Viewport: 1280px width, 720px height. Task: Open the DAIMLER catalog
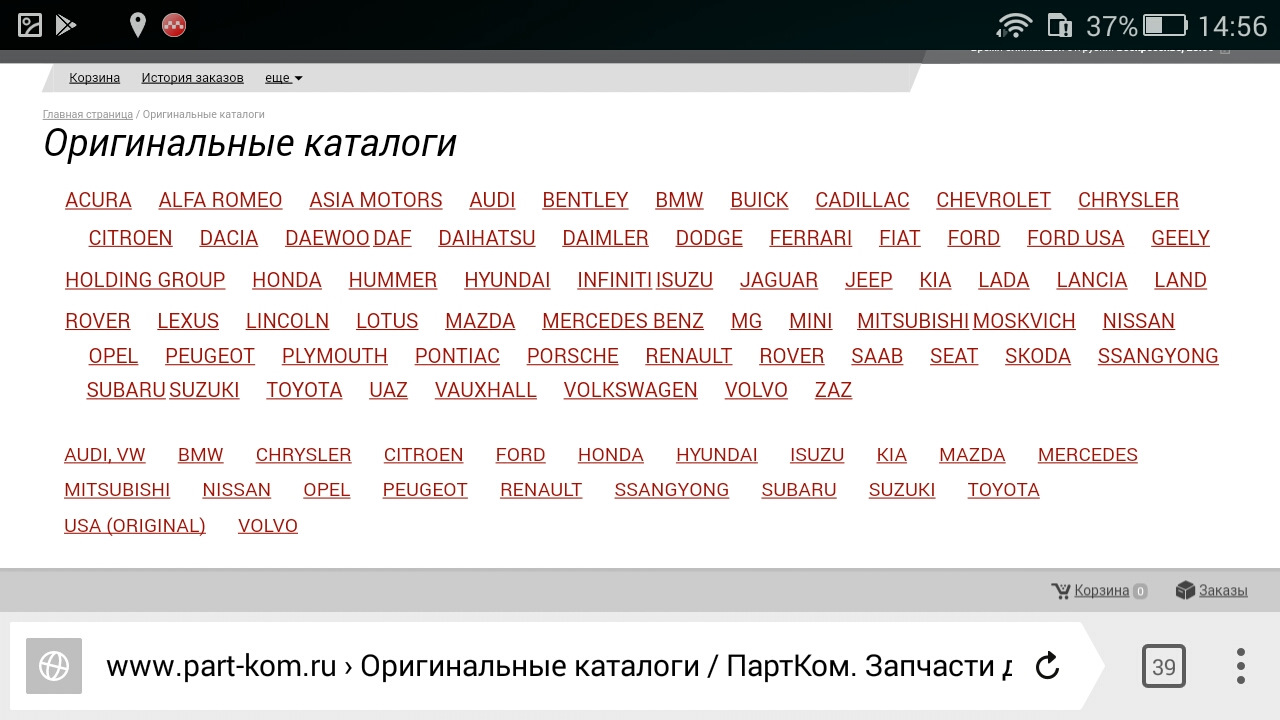[x=605, y=238]
